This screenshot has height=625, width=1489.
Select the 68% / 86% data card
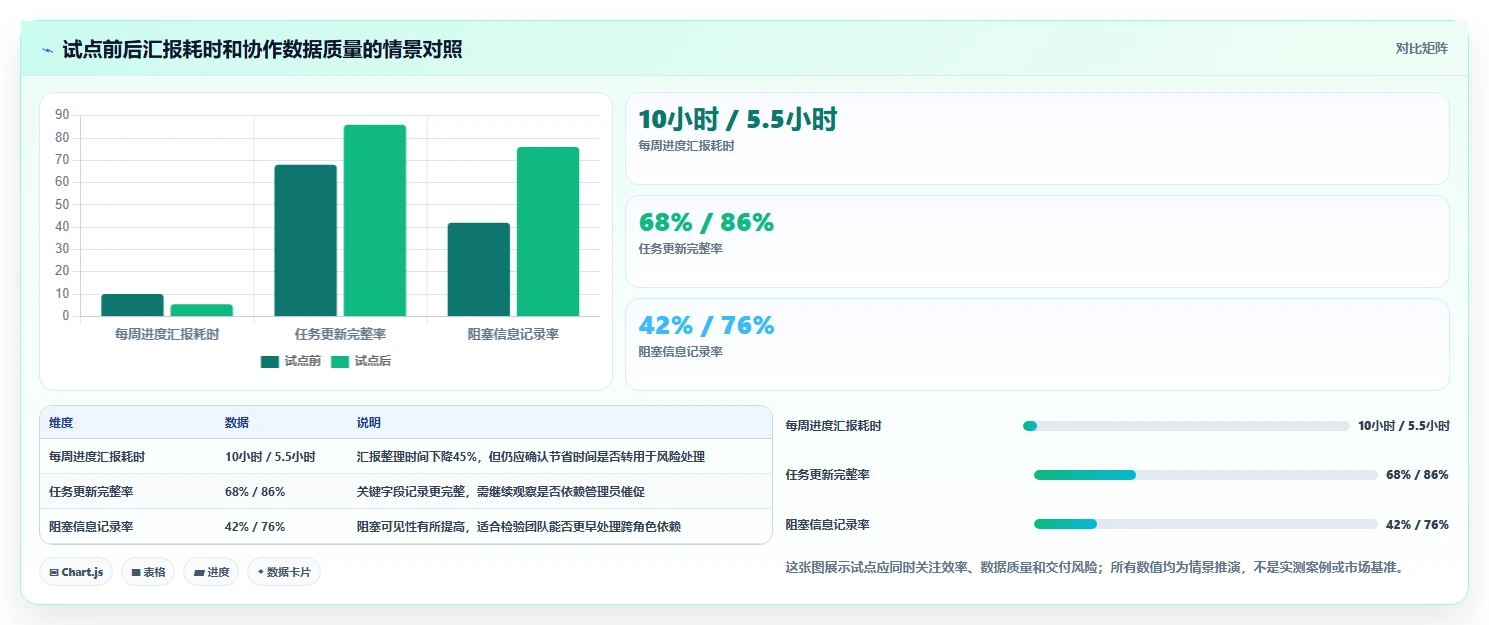[x=1037, y=242]
